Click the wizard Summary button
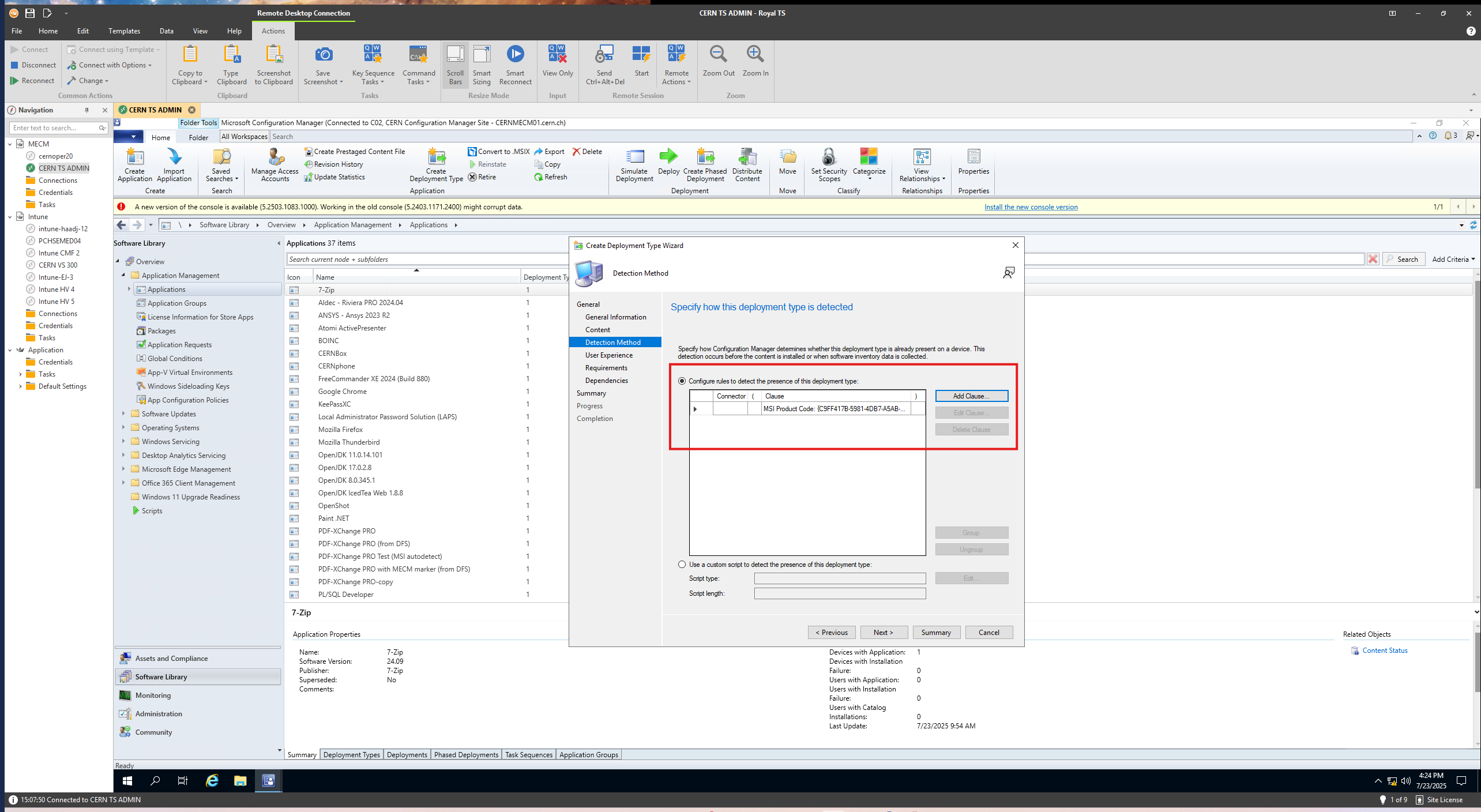The image size is (1481, 812). click(936, 633)
